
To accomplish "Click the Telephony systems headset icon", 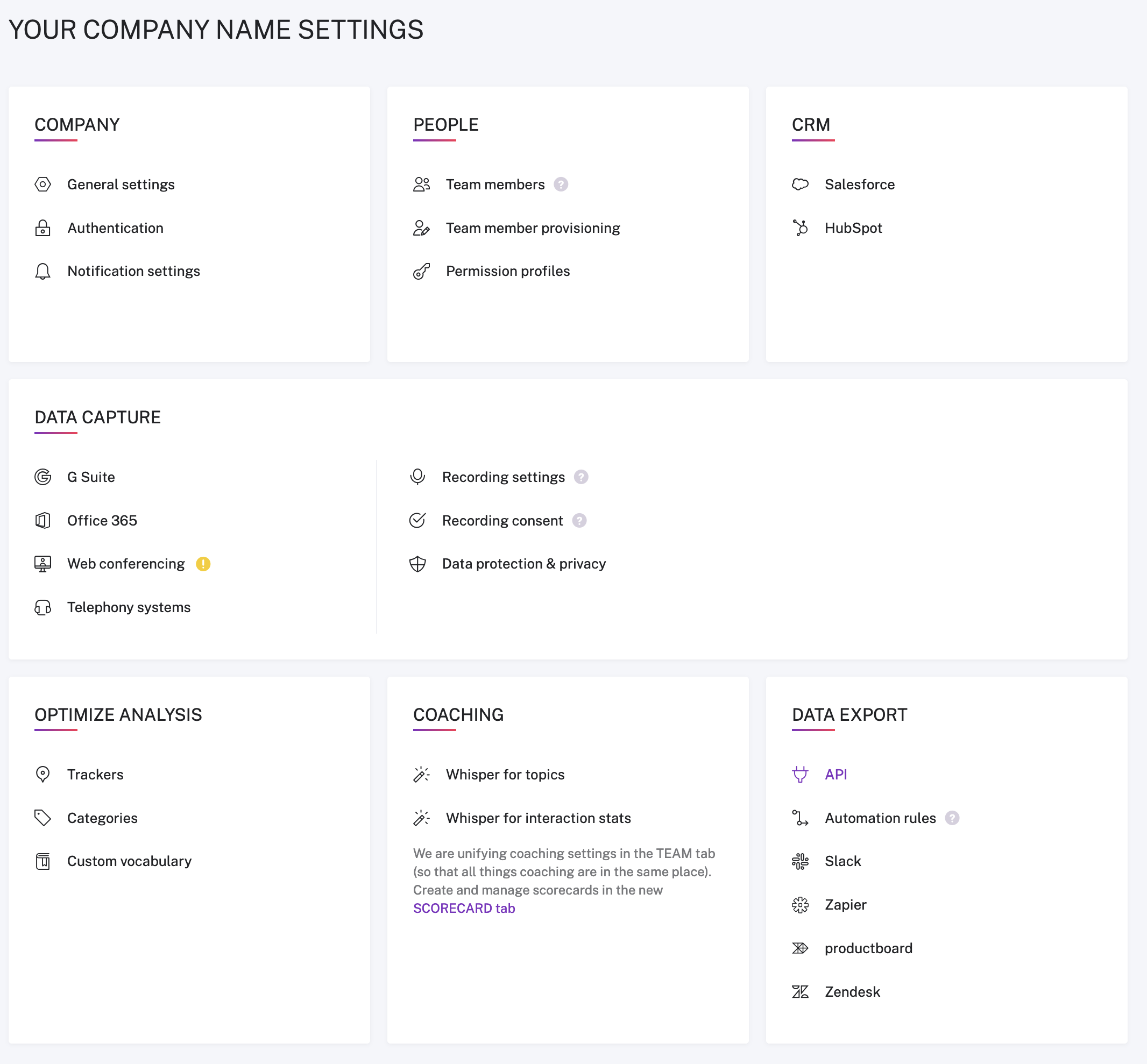I will point(43,607).
